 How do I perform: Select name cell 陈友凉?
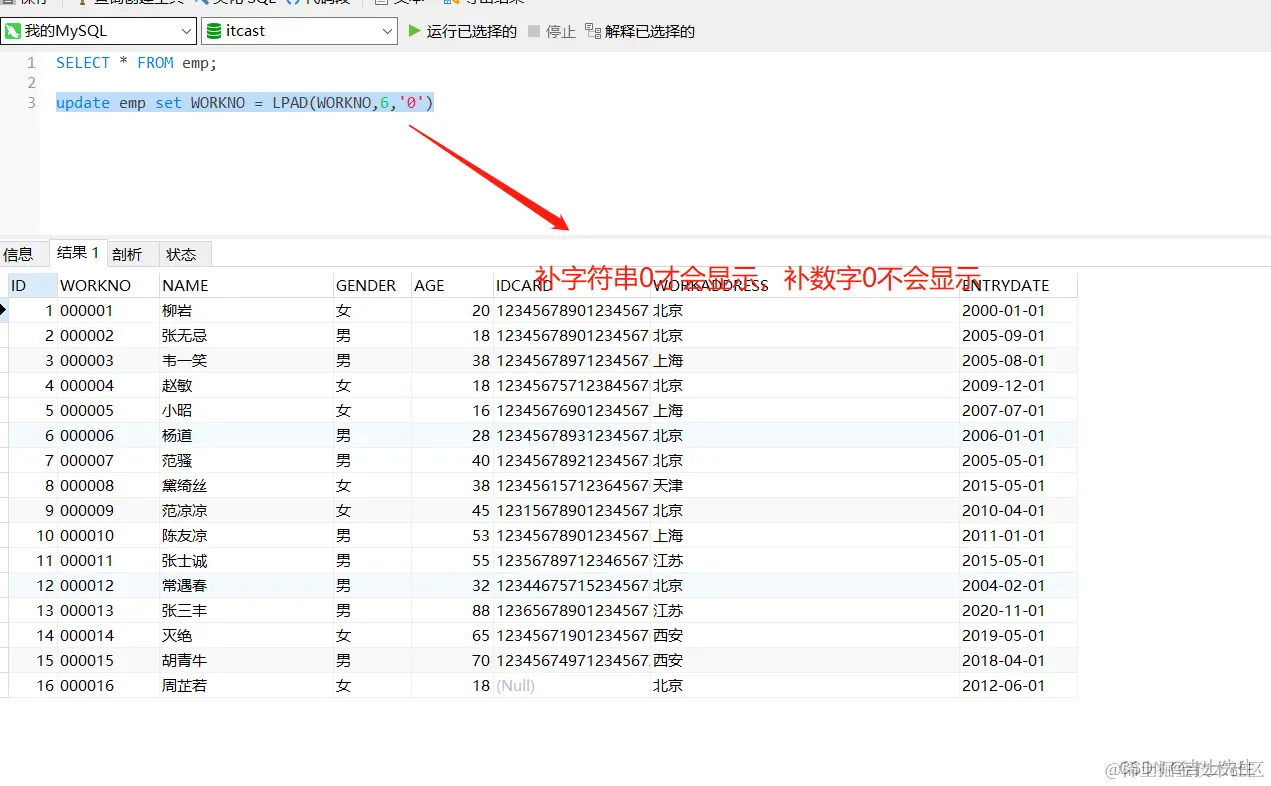[246, 535]
